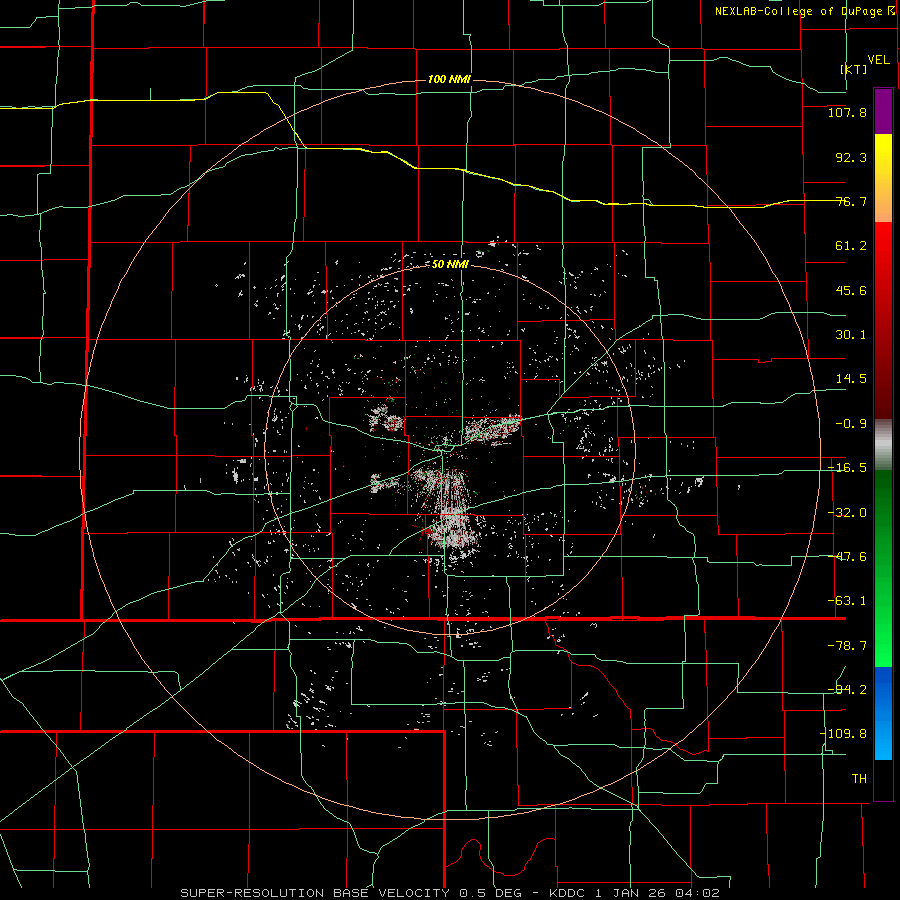Click the -78.7 legend value

(847, 646)
